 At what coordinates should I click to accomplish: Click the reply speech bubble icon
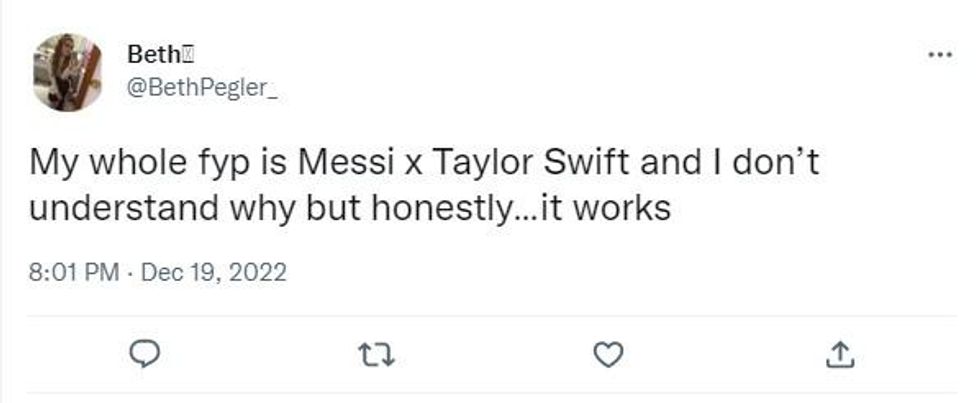click(x=144, y=353)
